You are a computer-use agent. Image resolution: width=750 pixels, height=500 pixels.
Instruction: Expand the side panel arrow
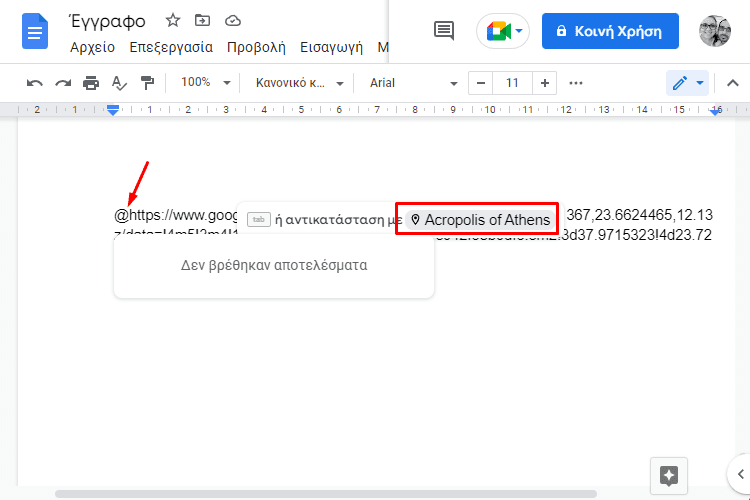[x=740, y=474]
